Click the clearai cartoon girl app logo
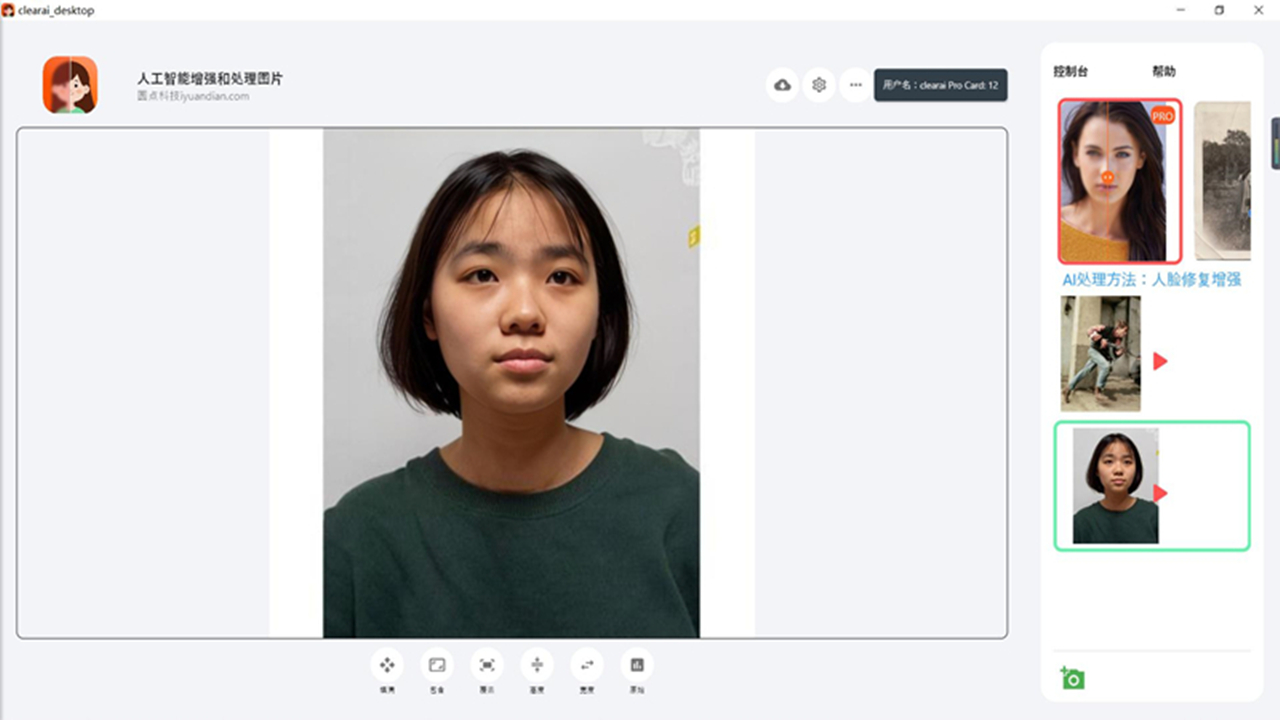This screenshot has height=720, width=1280. [70, 85]
